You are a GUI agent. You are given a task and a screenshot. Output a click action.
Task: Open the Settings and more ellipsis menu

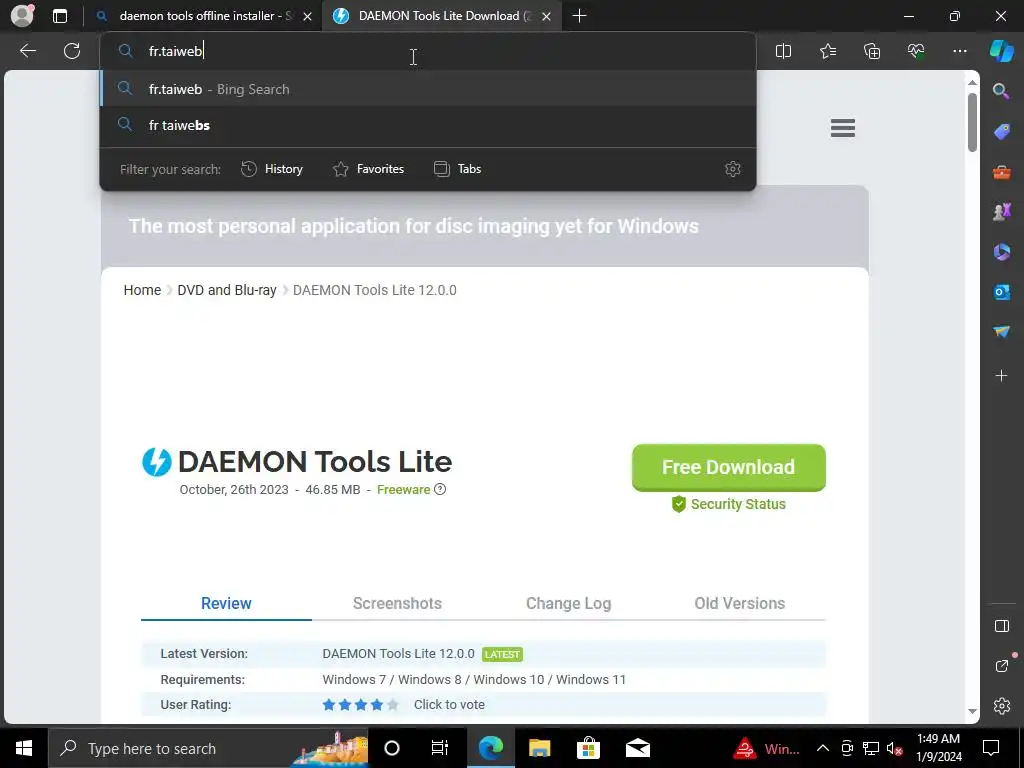[x=959, y=51]
